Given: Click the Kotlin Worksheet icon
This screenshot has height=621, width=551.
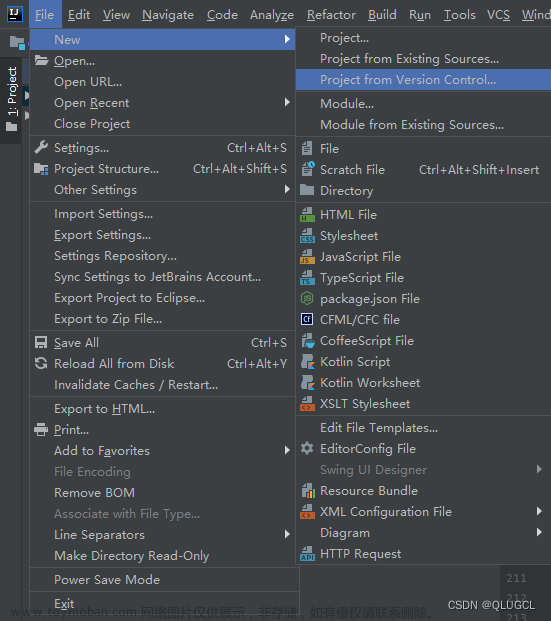Looking at the screenshot, I should (x=307, y=382).
